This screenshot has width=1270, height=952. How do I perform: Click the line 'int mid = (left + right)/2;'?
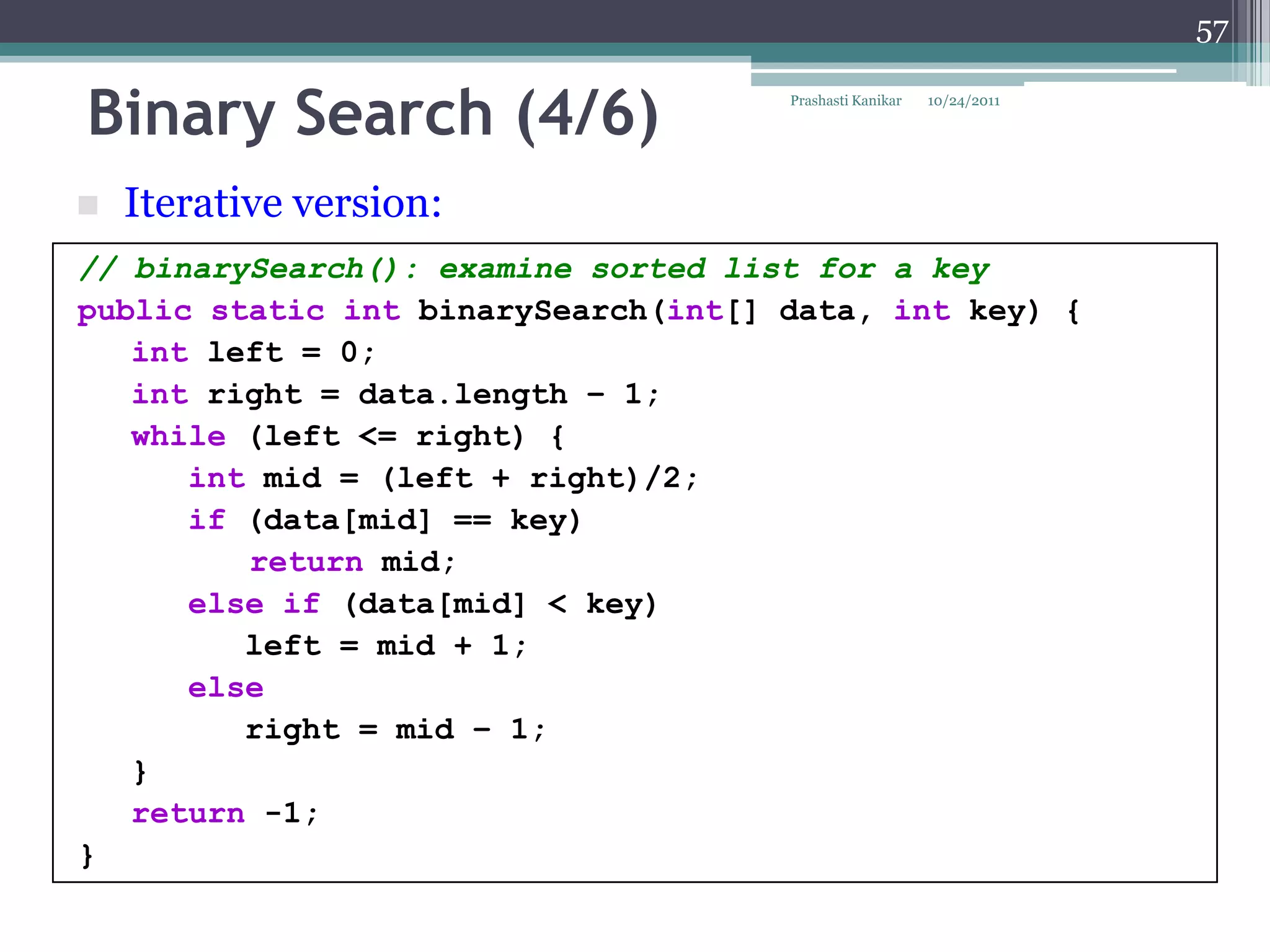[443, 478]
